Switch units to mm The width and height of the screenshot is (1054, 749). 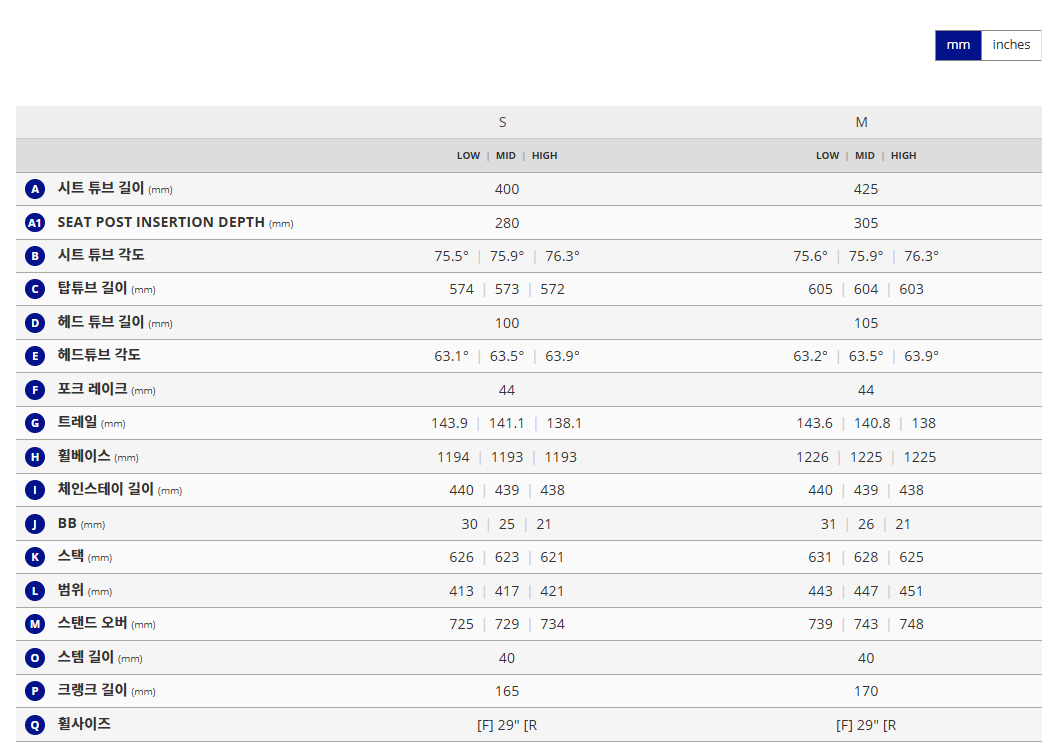point(958,45)
